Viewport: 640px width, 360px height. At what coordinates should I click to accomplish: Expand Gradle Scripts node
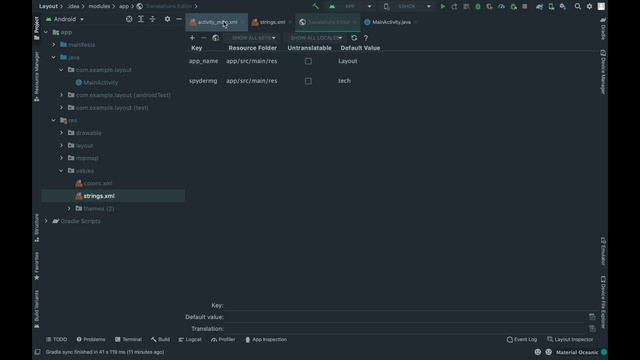click(46, 221)
